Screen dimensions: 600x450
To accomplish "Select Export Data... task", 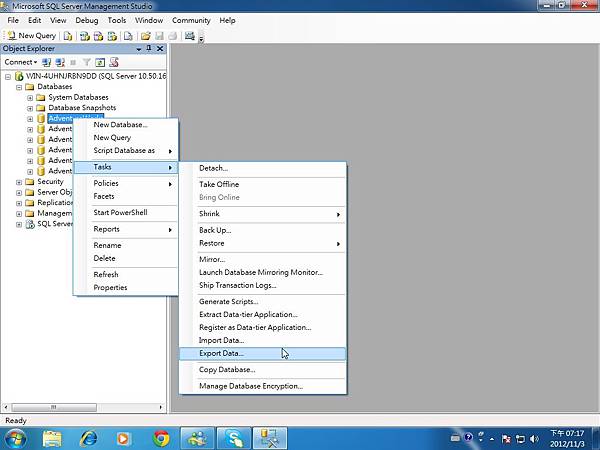I will (x=262, y=354).
